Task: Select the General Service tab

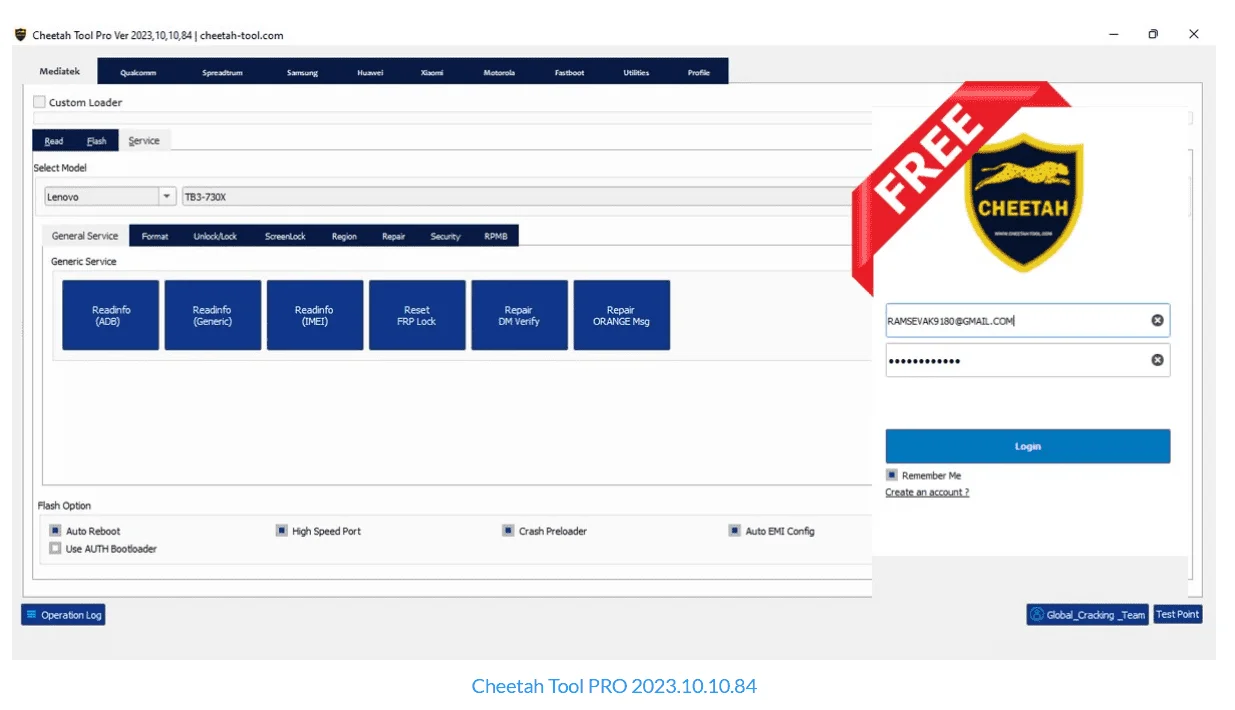Action: point(85,236)
